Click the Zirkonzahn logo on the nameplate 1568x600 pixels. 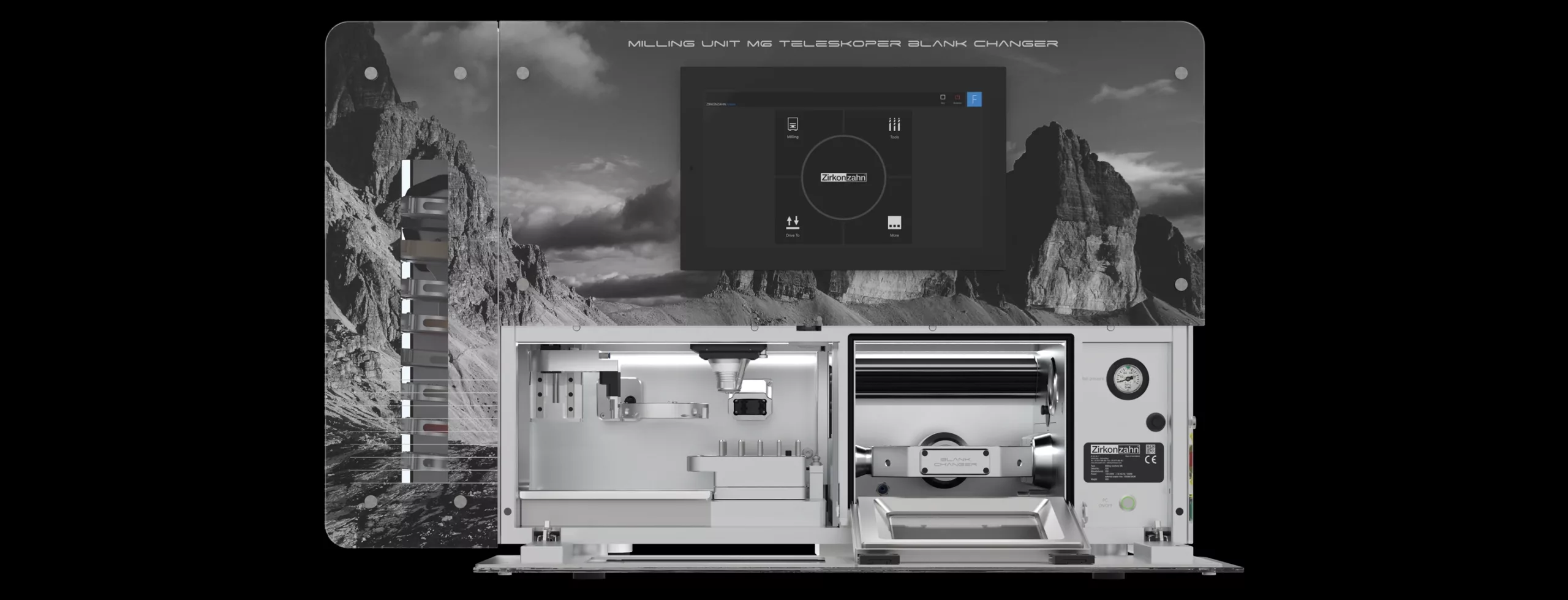(x=1115, y=450)
